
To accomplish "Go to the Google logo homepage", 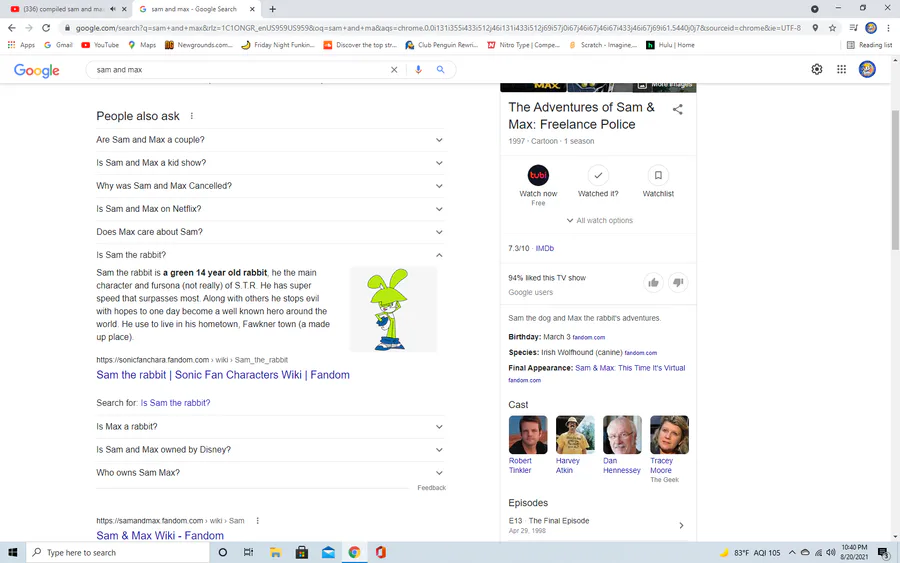I will 37,70.
